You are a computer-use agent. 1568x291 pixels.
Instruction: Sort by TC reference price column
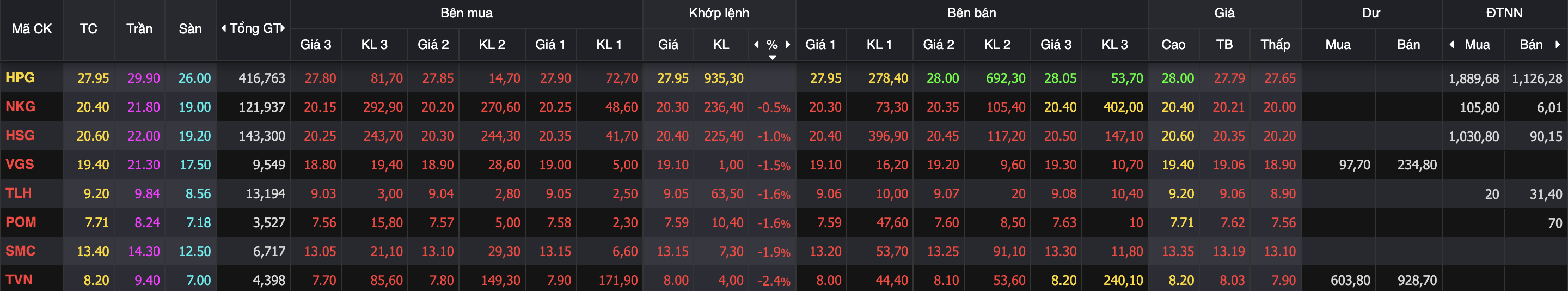pyautogui.click(x=88, y=29)
